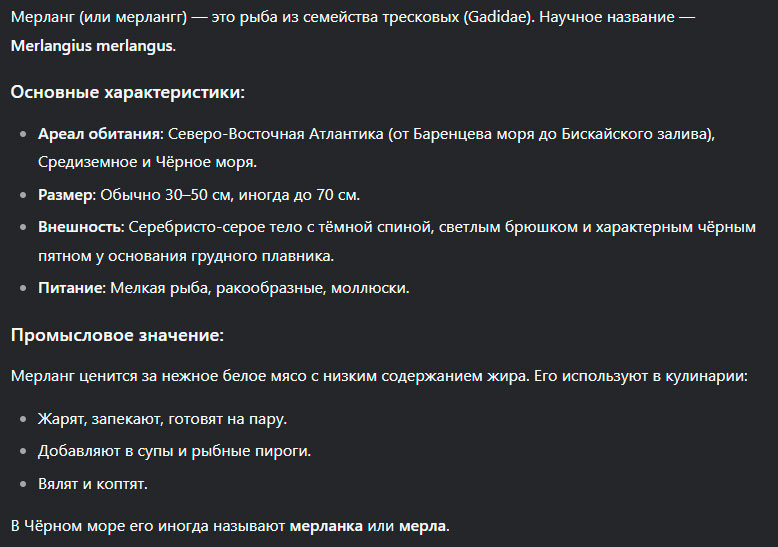Screen dimensions: 778x547
Task: Click the bullet "Добавляют в супы и рыбные пироги."
Action: (174, 451)
